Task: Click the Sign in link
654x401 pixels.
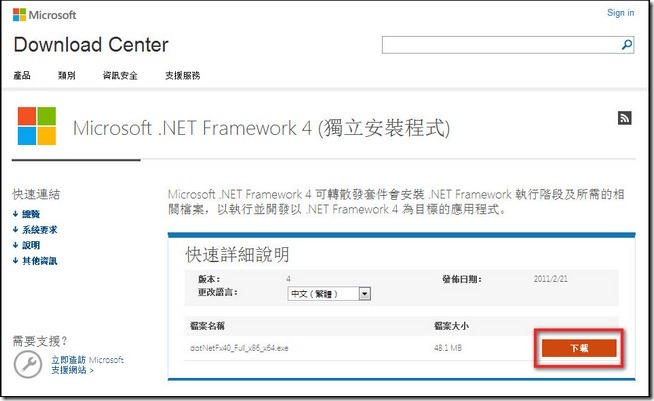Action: pyautogui.click(x=620, y=13)
